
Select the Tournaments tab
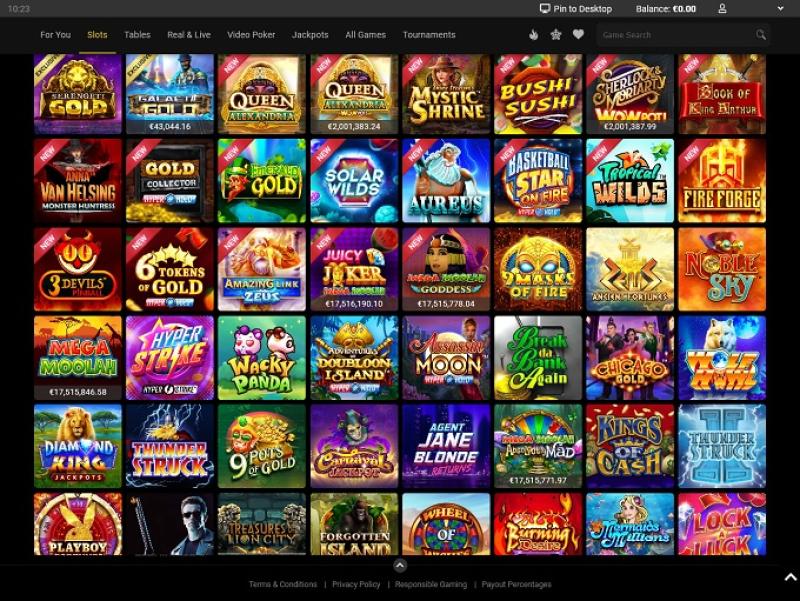tap(429, 35)
